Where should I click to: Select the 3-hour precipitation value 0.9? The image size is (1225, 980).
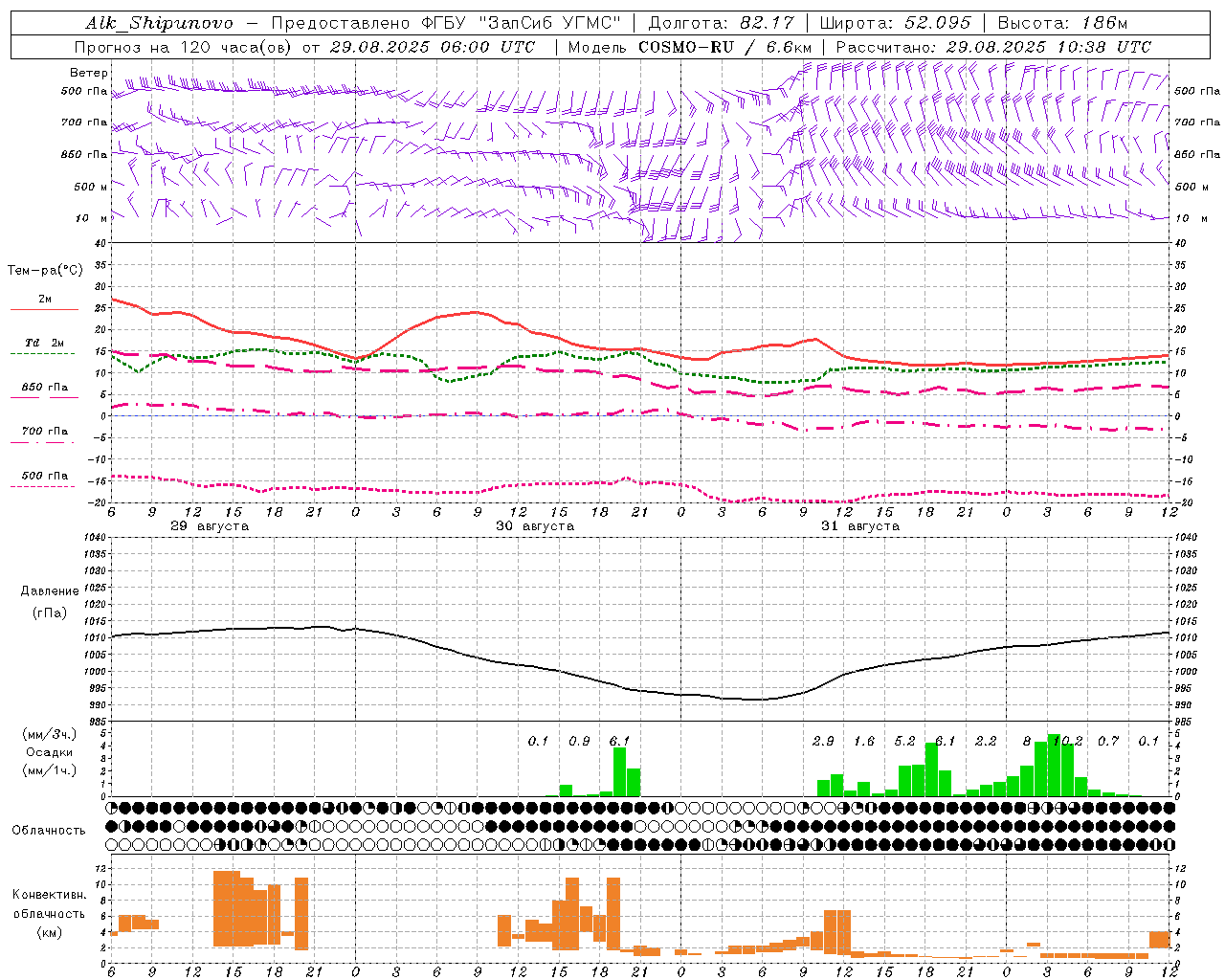579,741
